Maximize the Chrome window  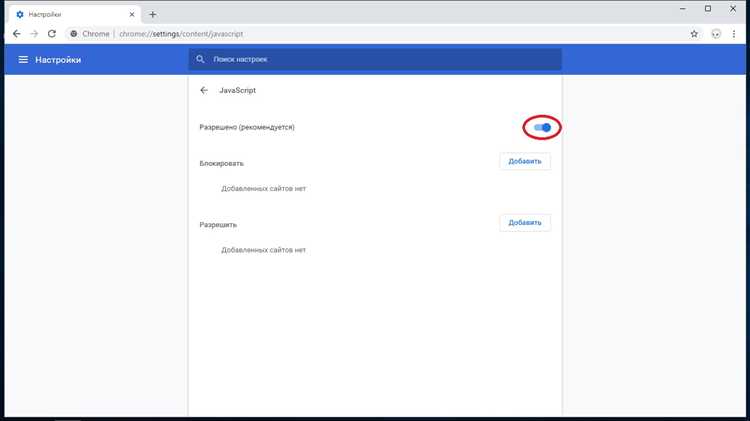pyautogui.click(x=708, y=9)
